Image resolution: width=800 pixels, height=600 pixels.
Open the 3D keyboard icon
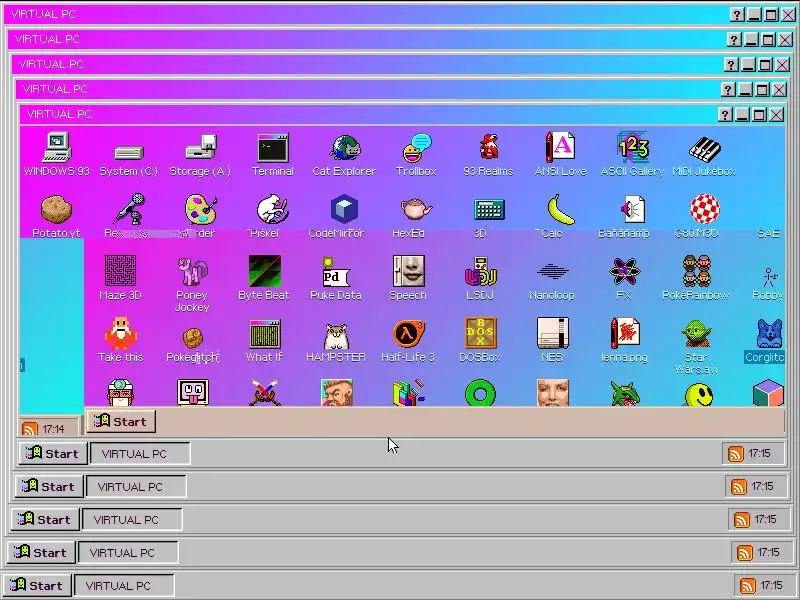[x=489, y=210]
